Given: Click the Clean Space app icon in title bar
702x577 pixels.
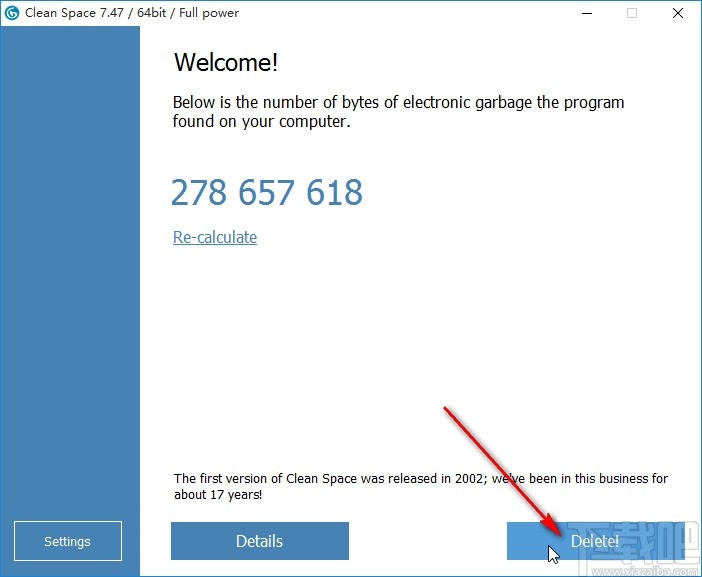Looking at the screenshot, I should point(12,13).
